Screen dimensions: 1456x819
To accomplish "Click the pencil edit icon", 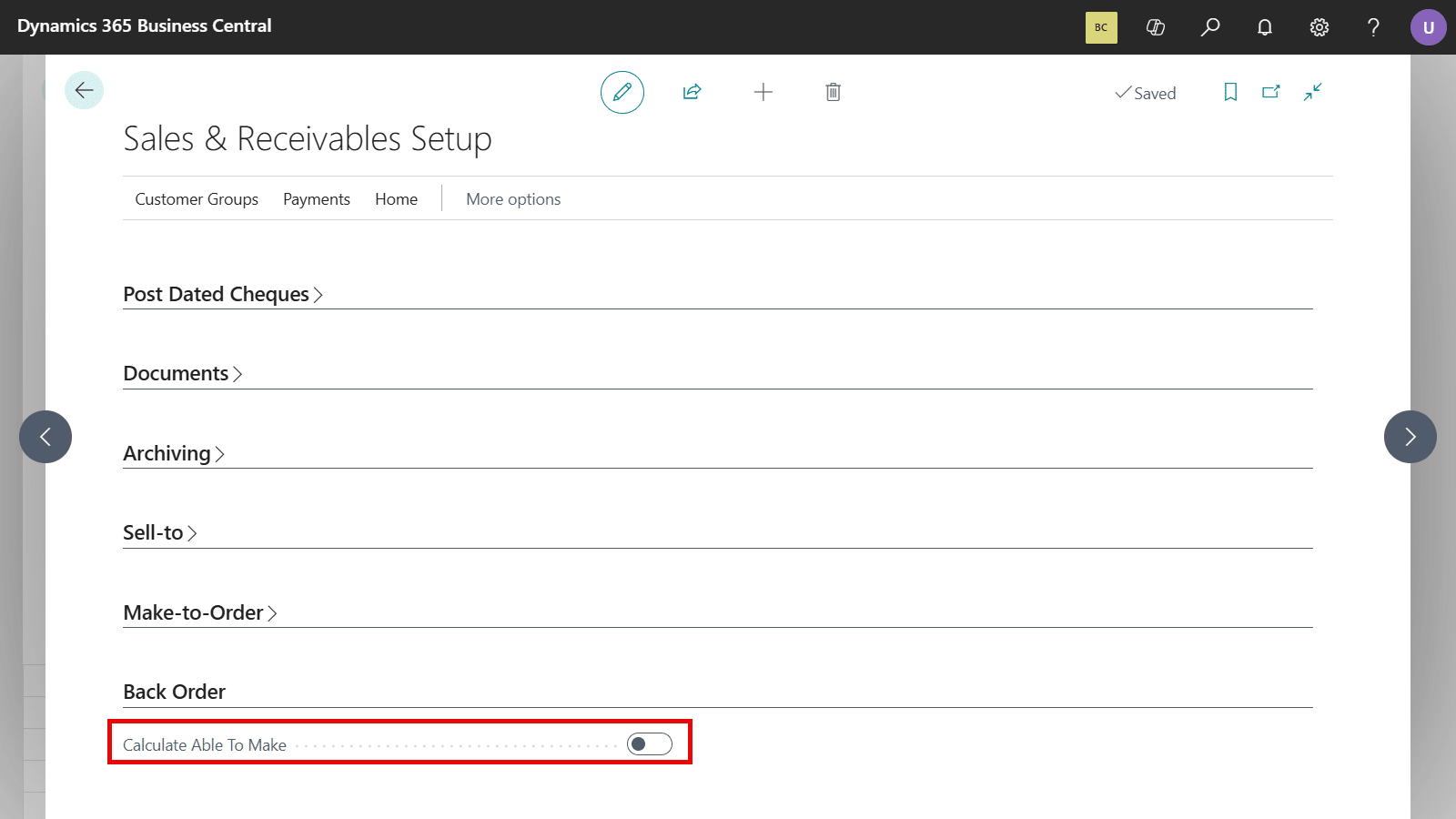I will pyautogui.click(x=622, y=92).
